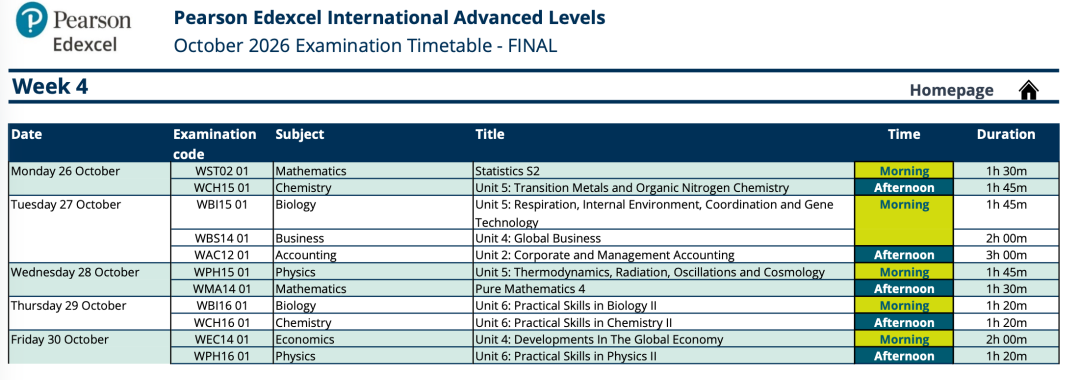Viewport: 1080px width, 380px height.
Task: Click Afternoon cell for WCH15 01 Chemistry
Action: tap(904, 187)
